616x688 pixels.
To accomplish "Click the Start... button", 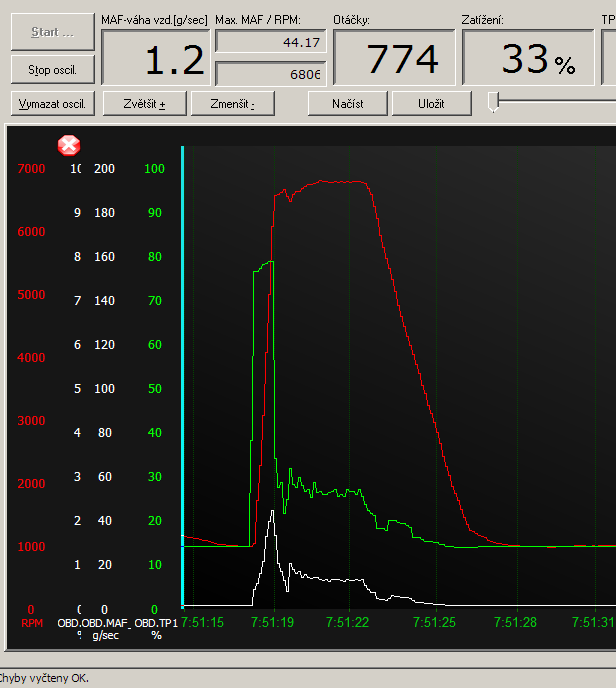I will [x=52, y=32].
